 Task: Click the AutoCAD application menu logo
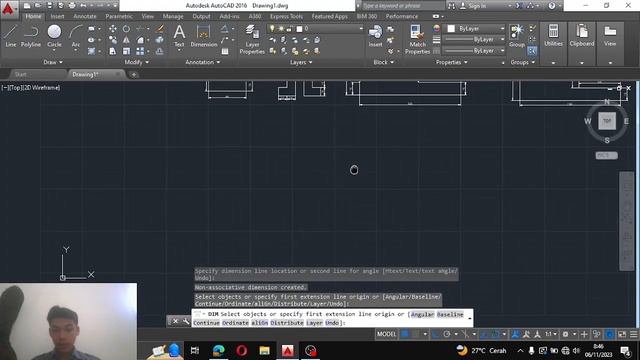(x=8, y=9)
